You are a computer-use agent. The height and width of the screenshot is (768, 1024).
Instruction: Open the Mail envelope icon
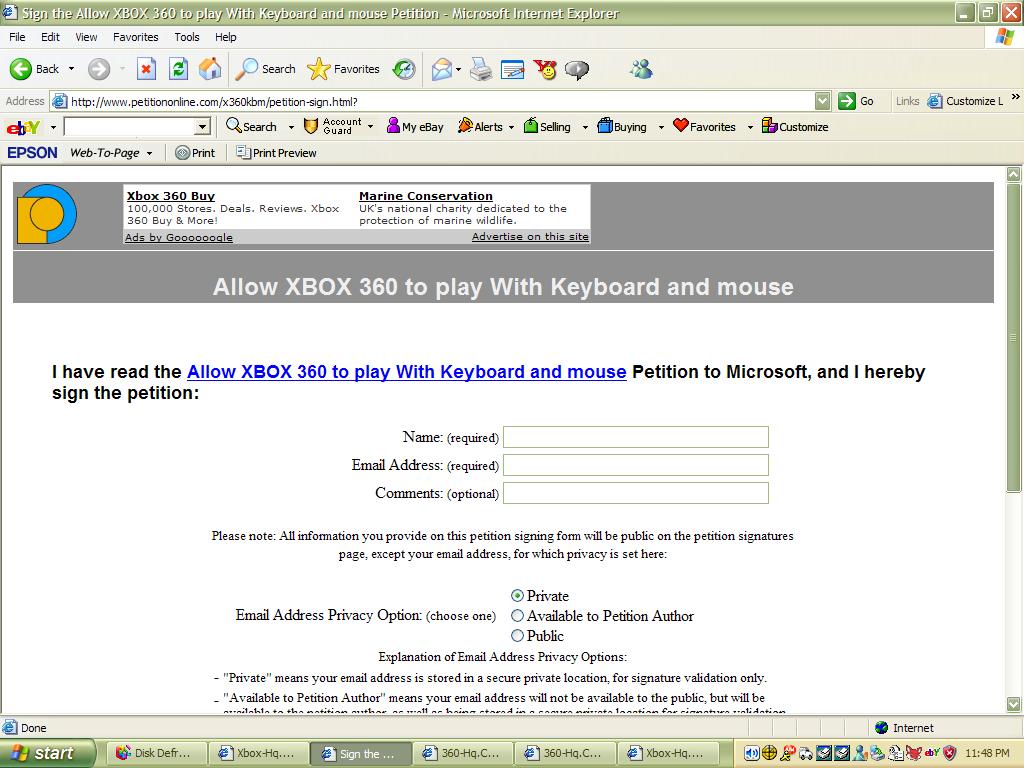(x=442, y=69)
